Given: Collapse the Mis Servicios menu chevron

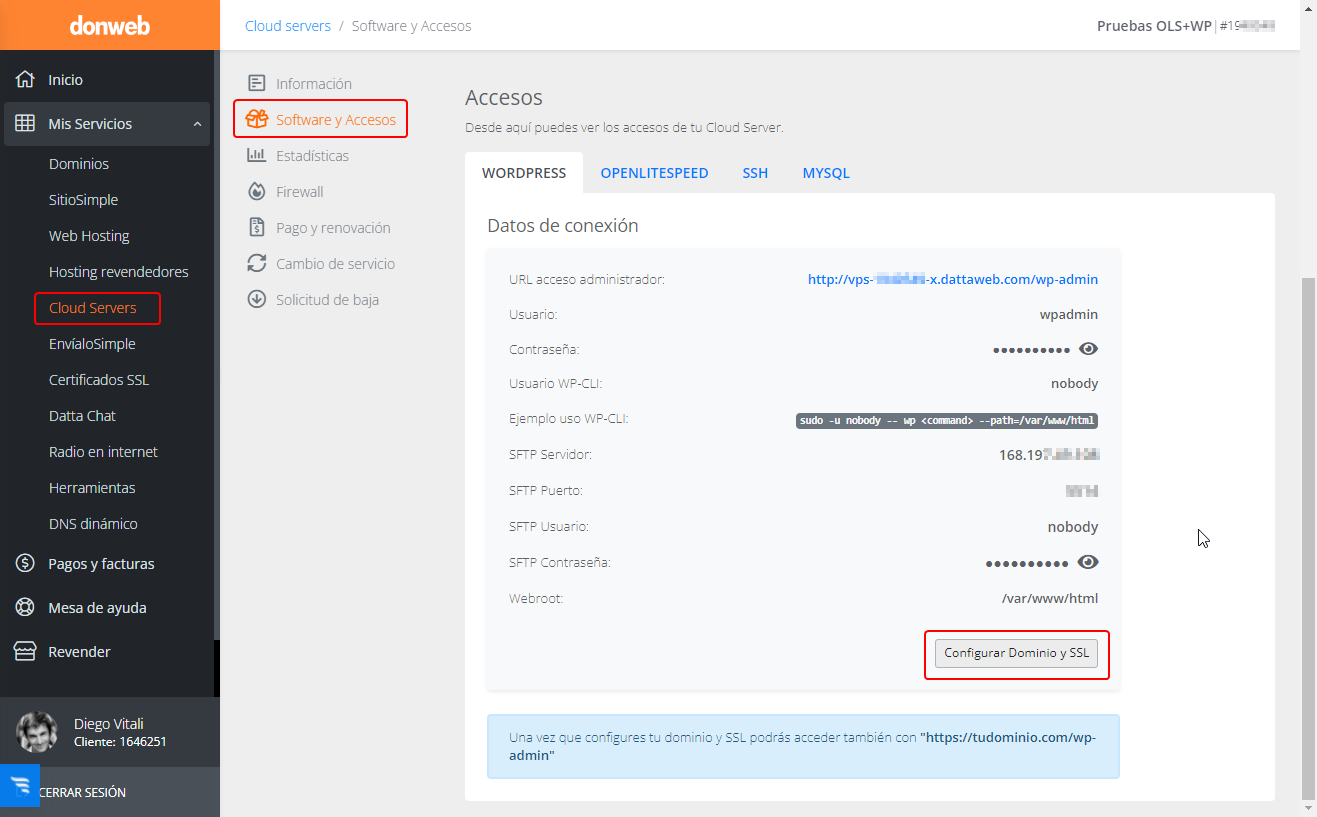Looking at the screenshot, I should 197,124.
